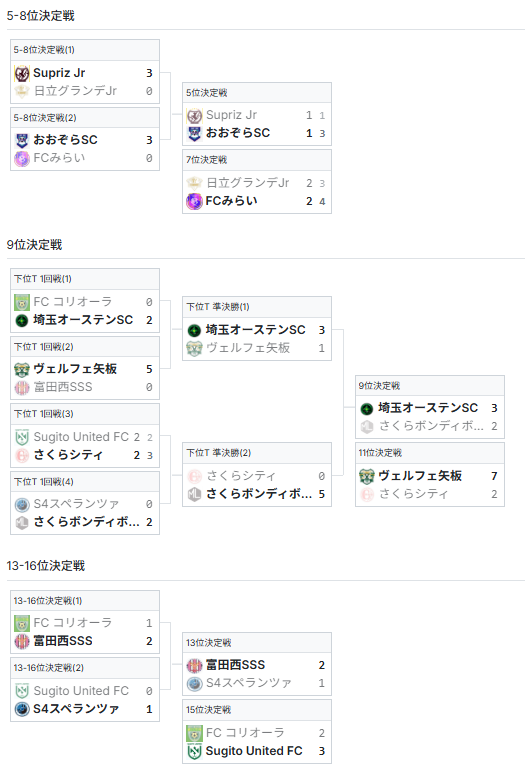Click FCみらい purple logo in 7位決定戦
Screen dimensions: 525x774
(194, 201)
